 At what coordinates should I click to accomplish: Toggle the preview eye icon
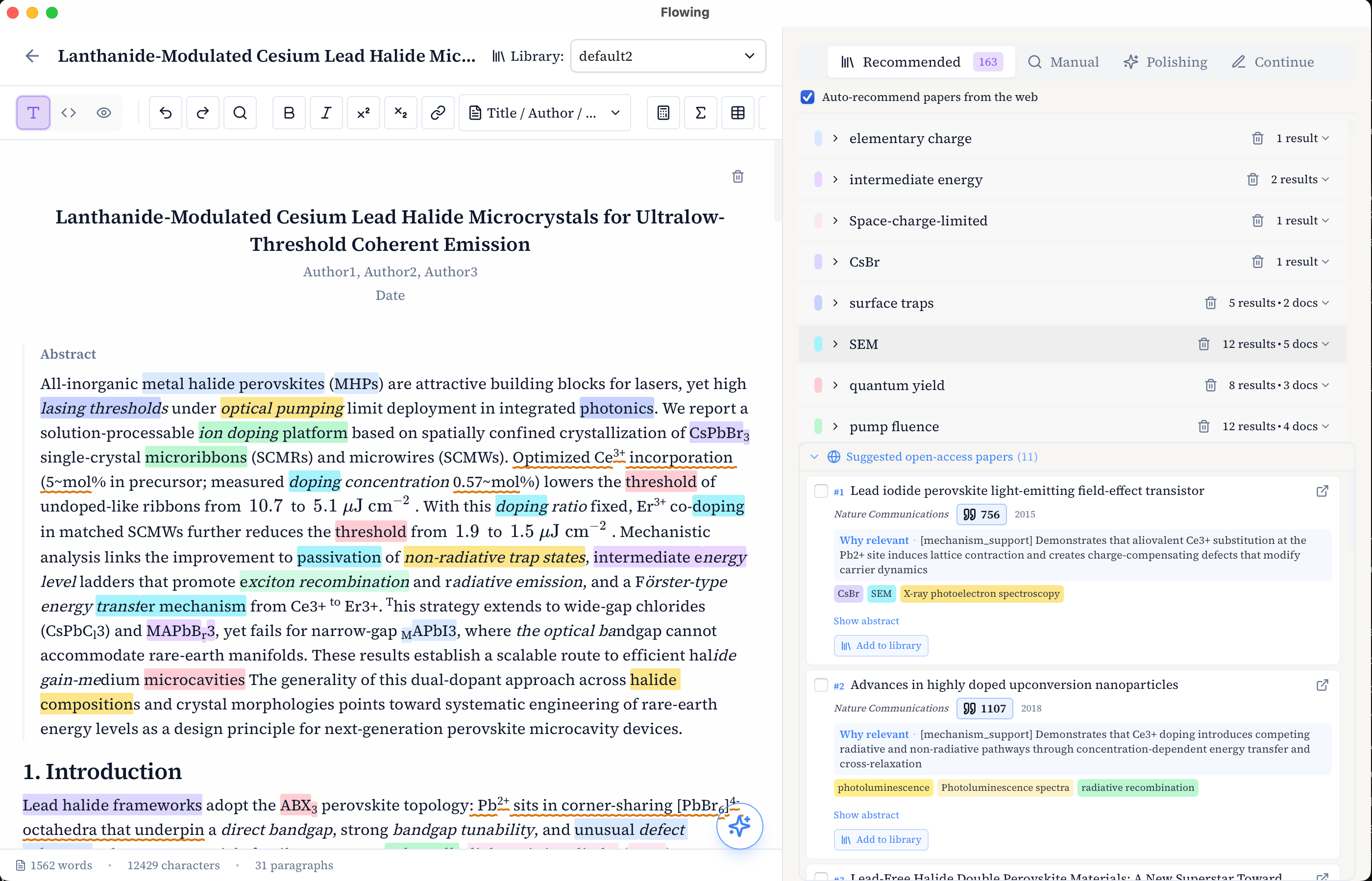point(103,113)
